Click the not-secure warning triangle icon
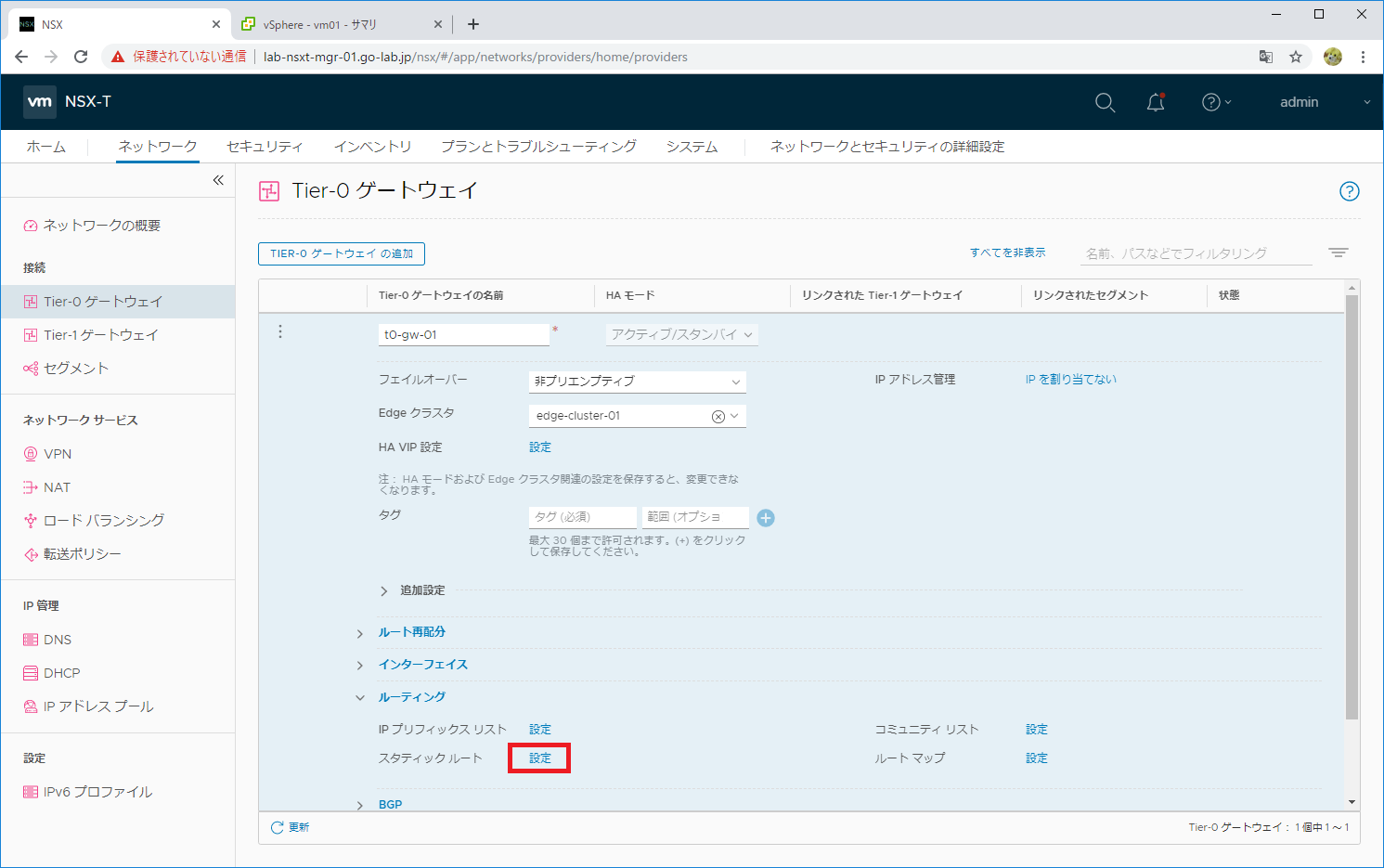The height and width of the screenshot is (868, 1384). tap(118, 57)
